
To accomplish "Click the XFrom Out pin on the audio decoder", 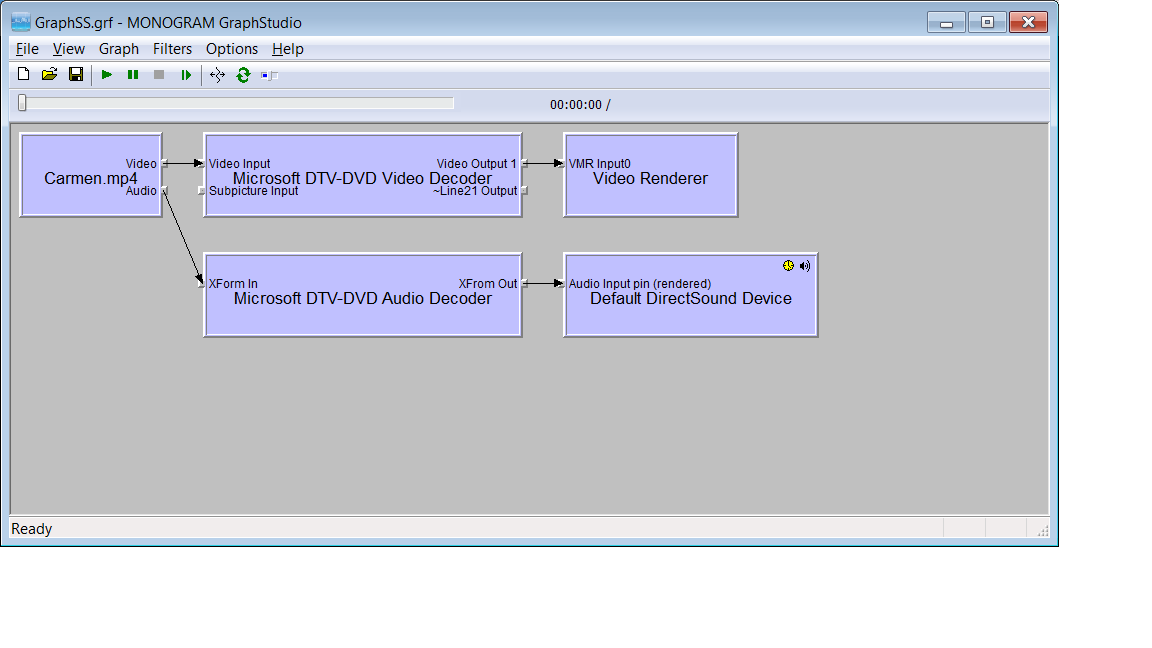I will (x=525, y=284).
